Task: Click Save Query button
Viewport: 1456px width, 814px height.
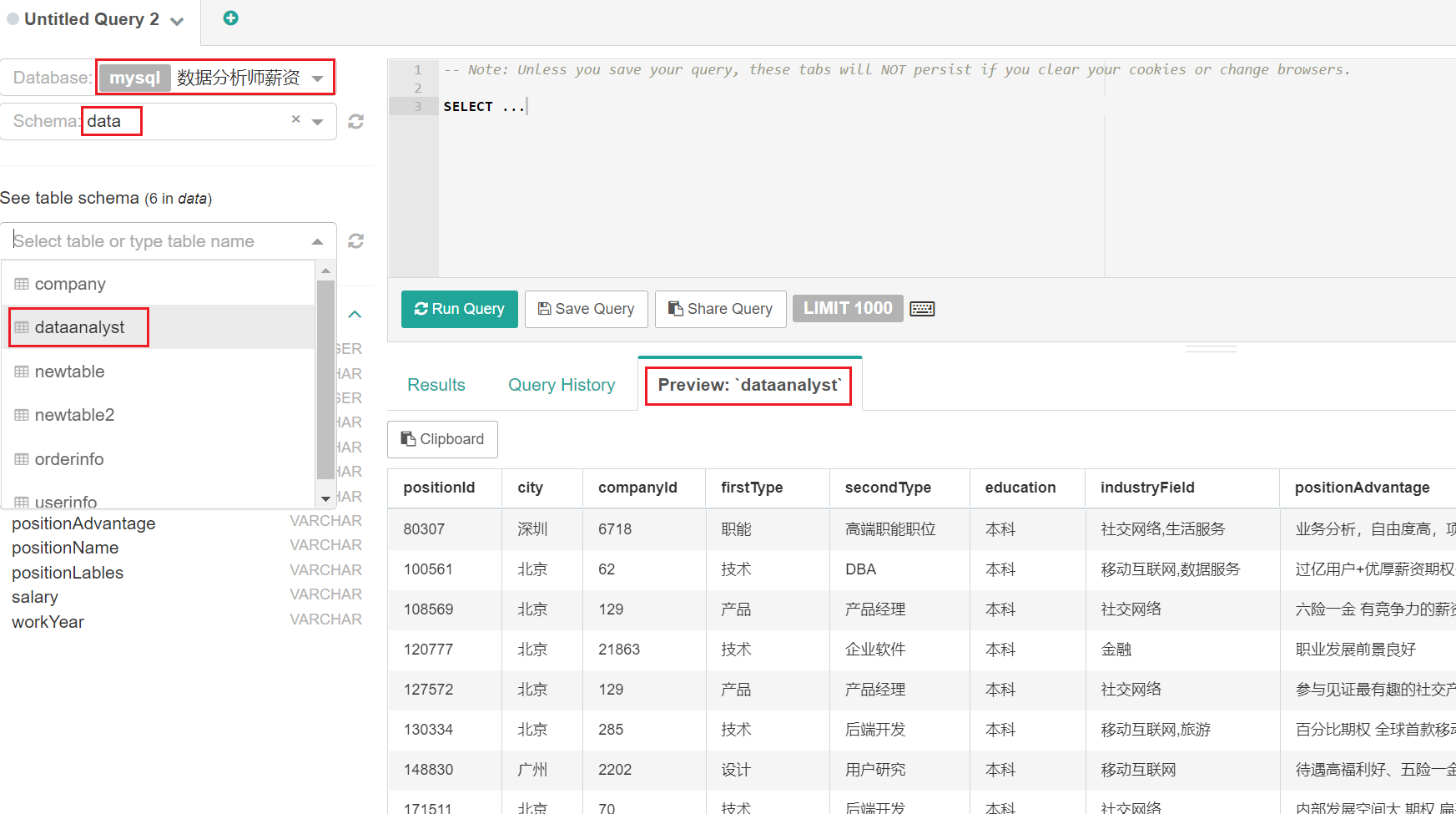Action: tap(587, 309)
